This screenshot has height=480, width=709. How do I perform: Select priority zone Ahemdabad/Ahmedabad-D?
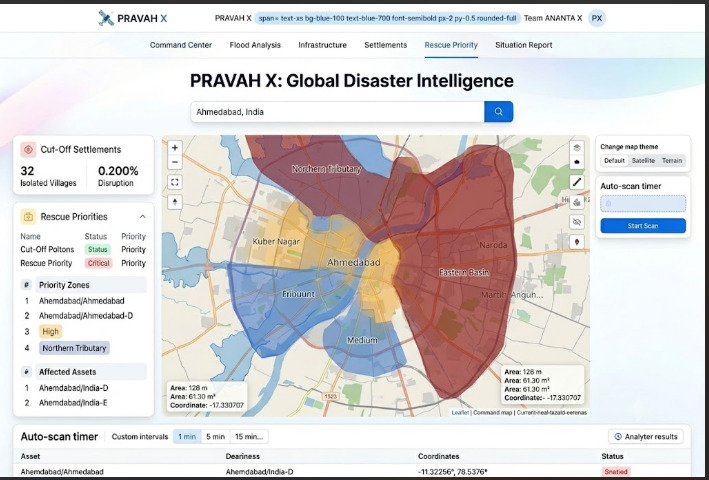click(x=86, y=315)
